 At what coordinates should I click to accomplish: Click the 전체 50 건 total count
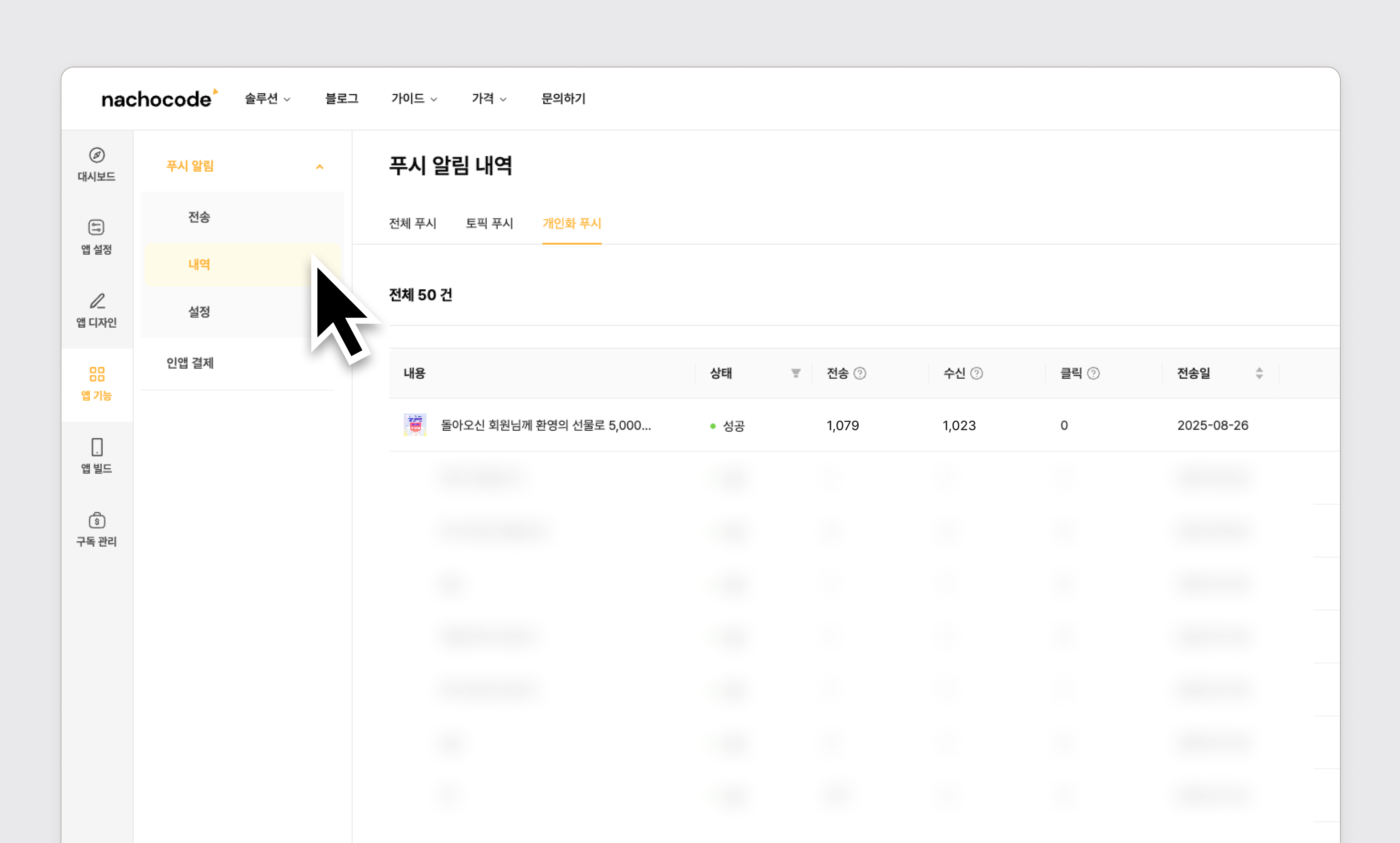(421, 295)
